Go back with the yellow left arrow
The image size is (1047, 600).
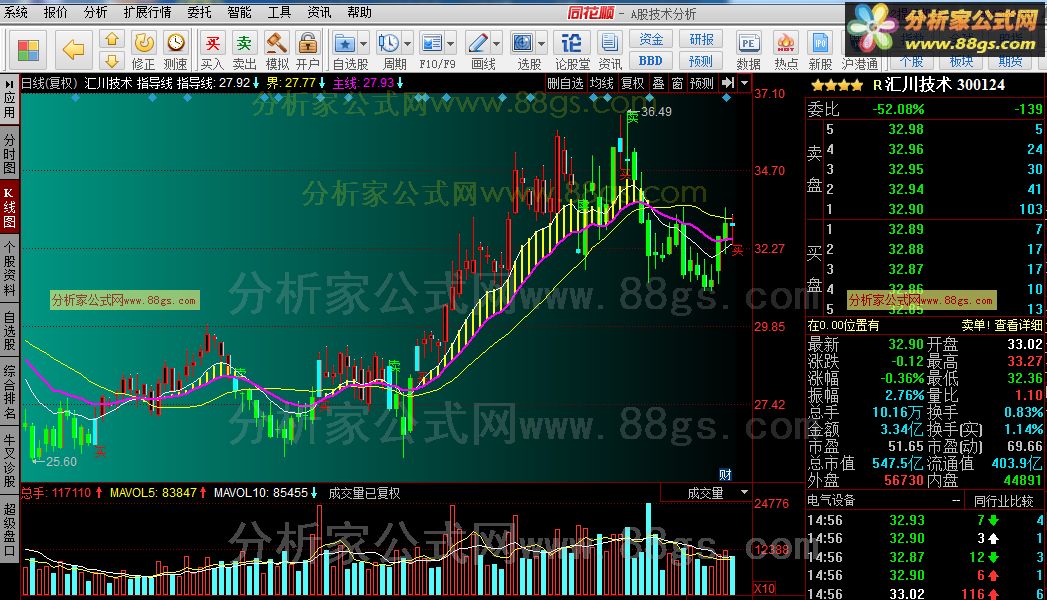[x=73, y=50]
